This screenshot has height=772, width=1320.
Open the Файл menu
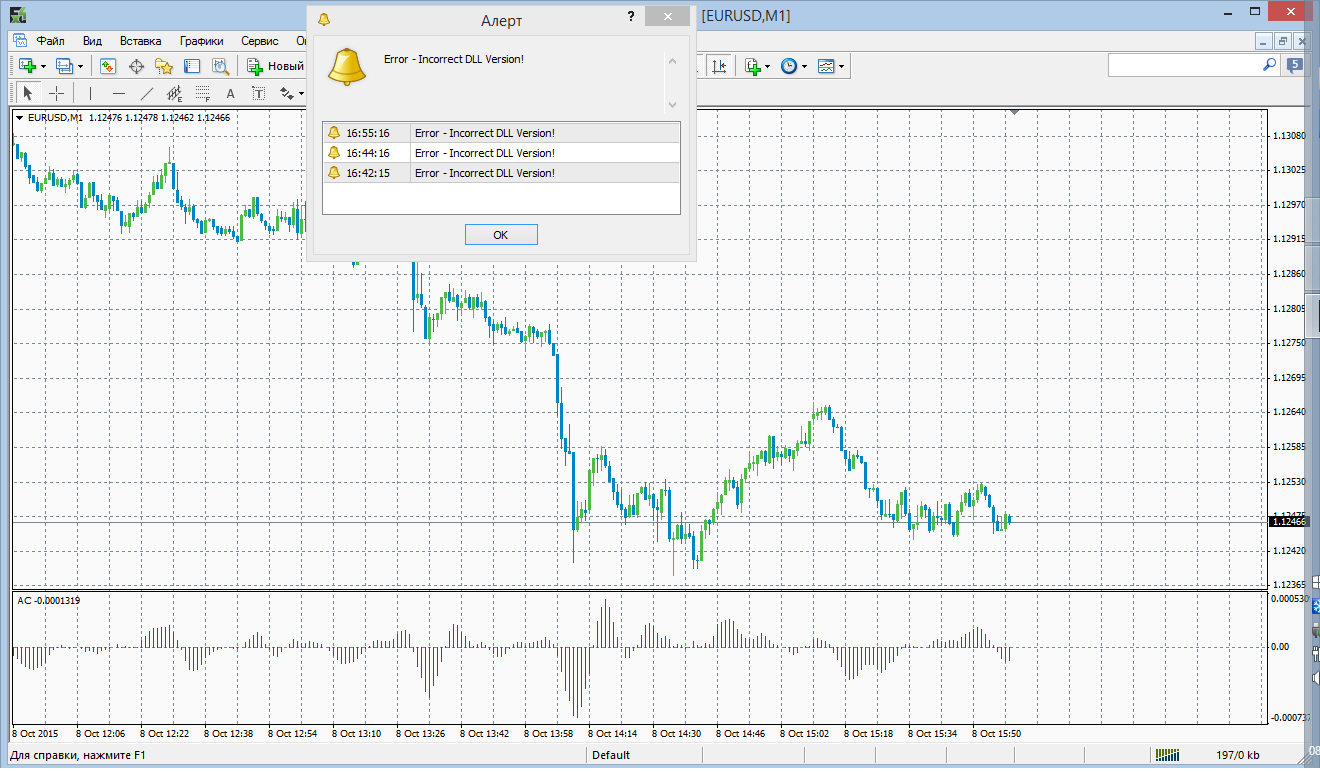point(50,41)
